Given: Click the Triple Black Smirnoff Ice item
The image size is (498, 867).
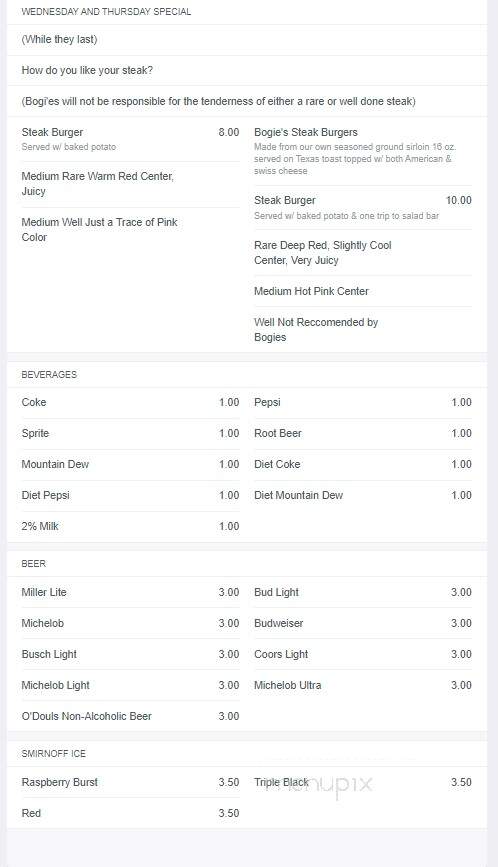Looking at the screenshot, I should tap(363, 782).
